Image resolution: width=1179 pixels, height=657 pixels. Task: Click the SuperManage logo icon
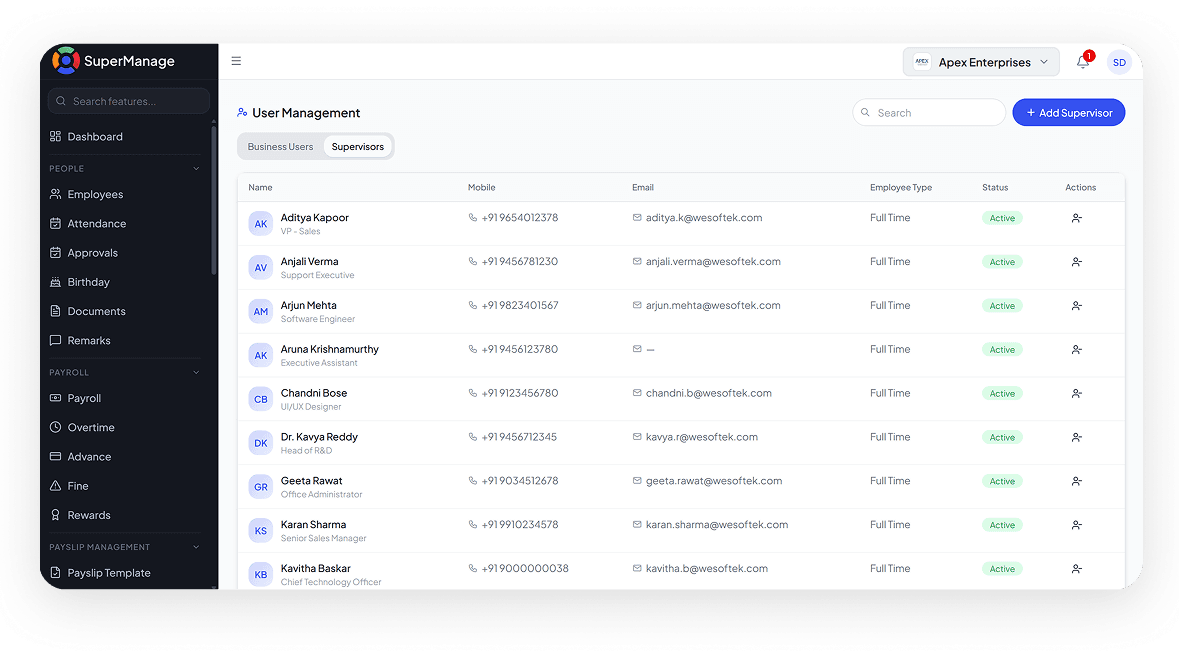65,61
